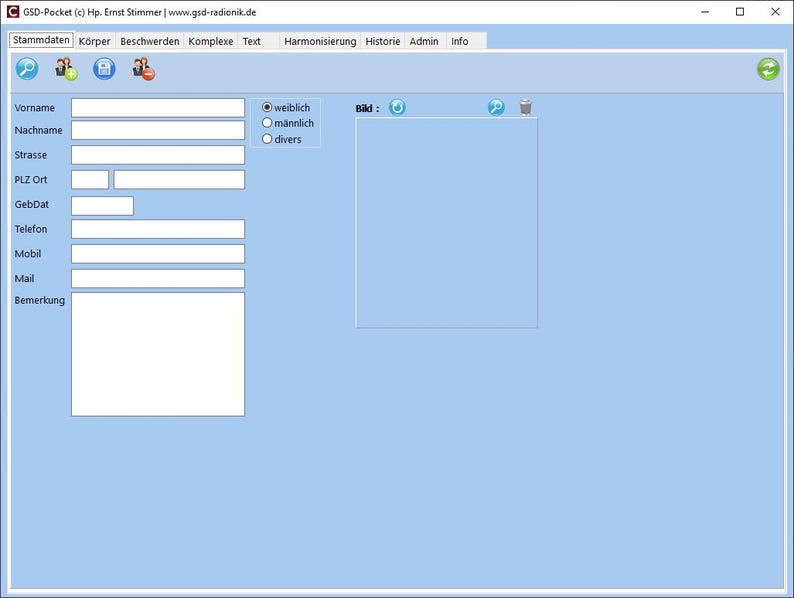Open the Körper tab
Viewport: 794px width, 598px height.
pos(95,41)
